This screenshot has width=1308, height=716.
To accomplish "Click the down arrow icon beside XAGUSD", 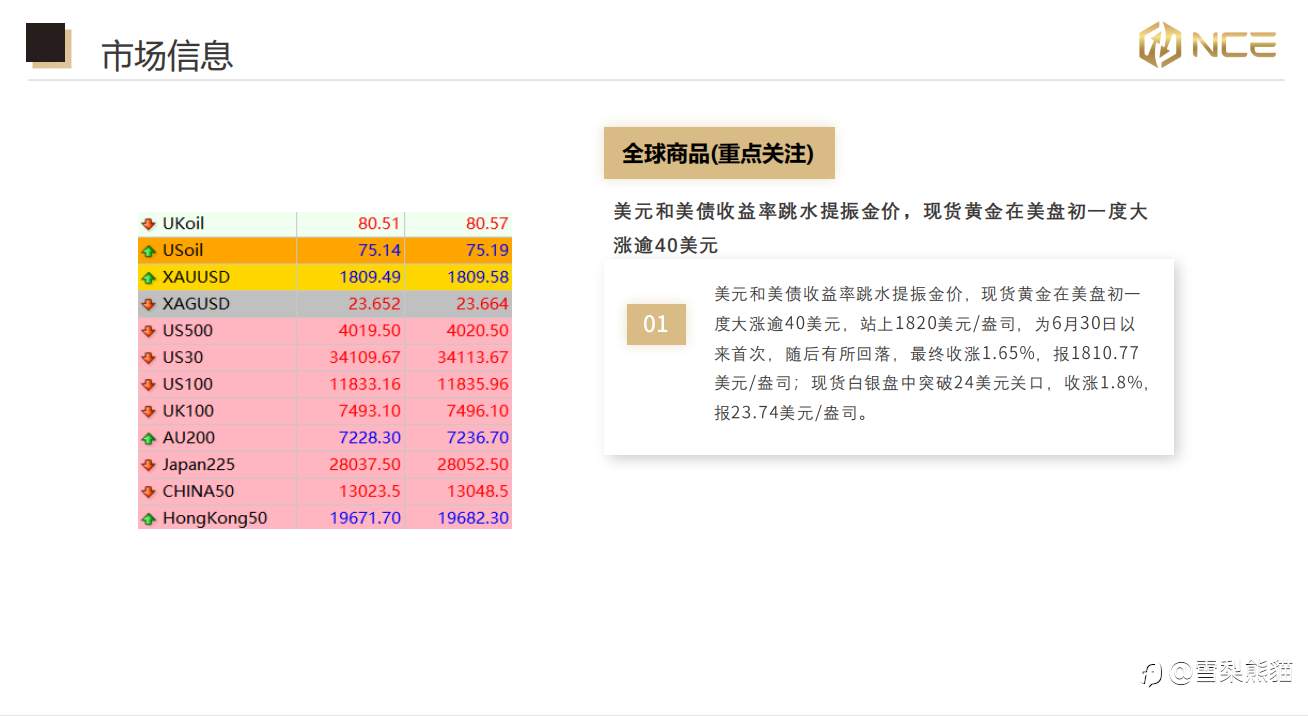I will pos(149,304).
